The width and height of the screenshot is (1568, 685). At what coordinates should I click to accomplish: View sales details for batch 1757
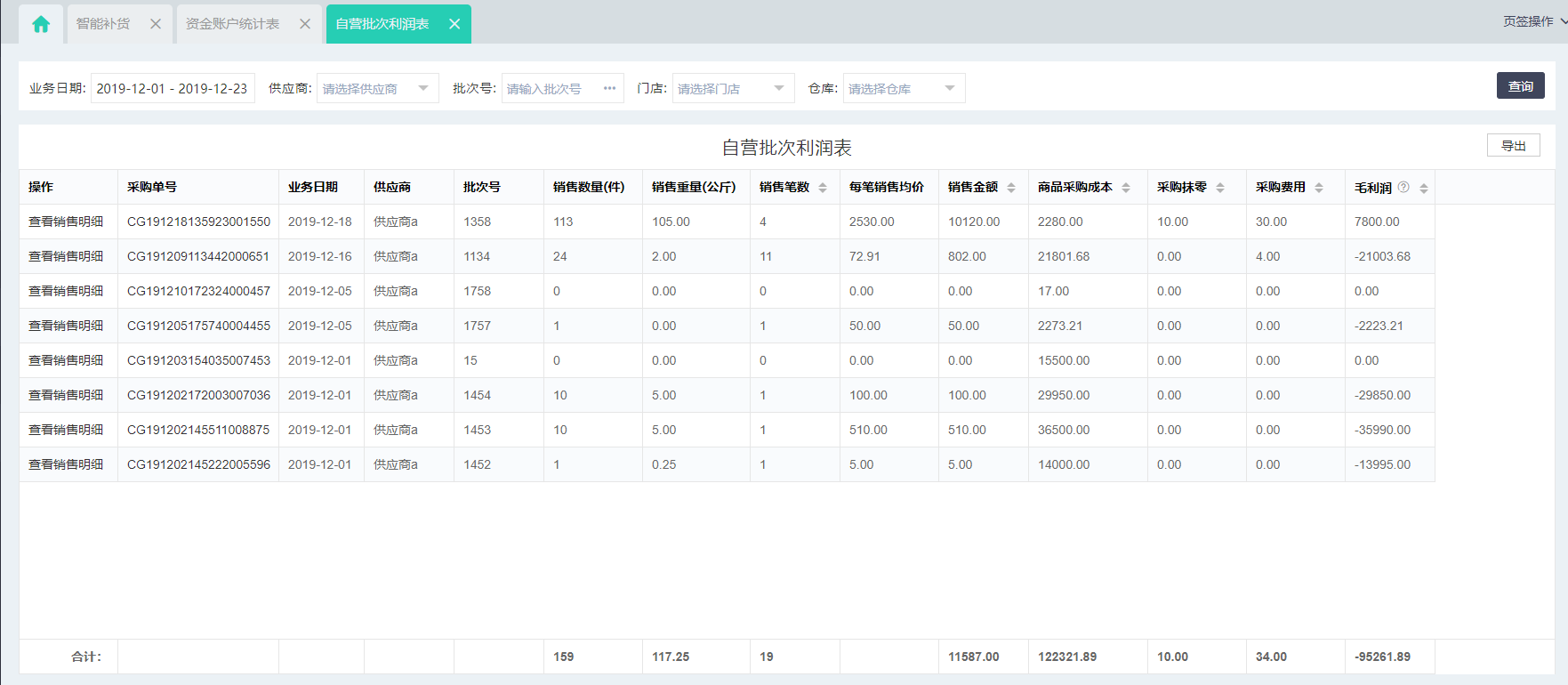(x=66, y=326)
